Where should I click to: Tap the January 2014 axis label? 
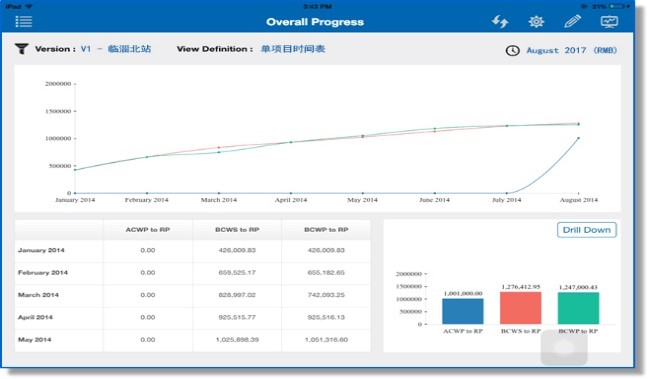coord(75,200)
